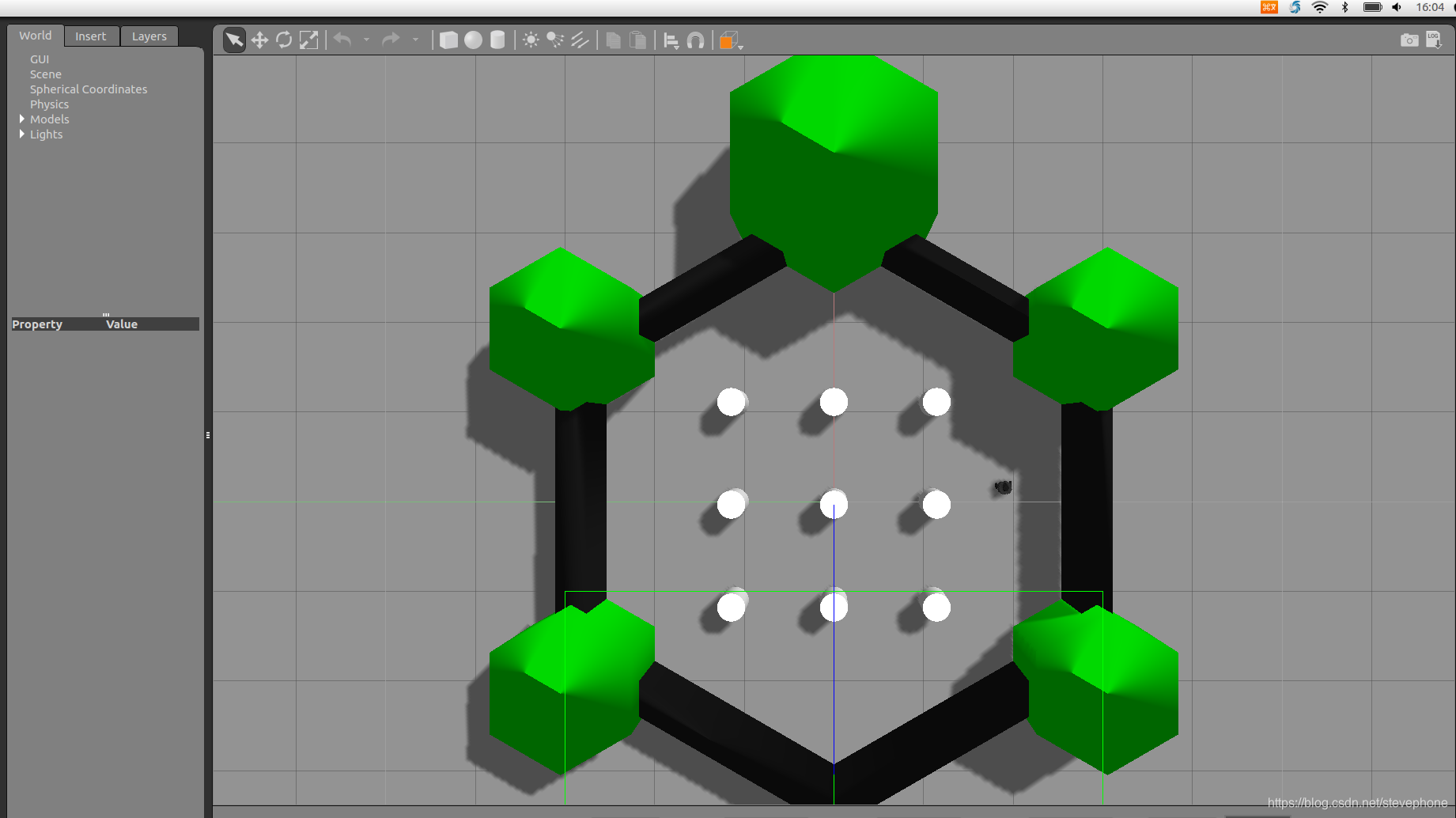Select the translate mode tool
Image resolution: width=1456 pixels, height=818 pixels.
[x=259, y=40]
